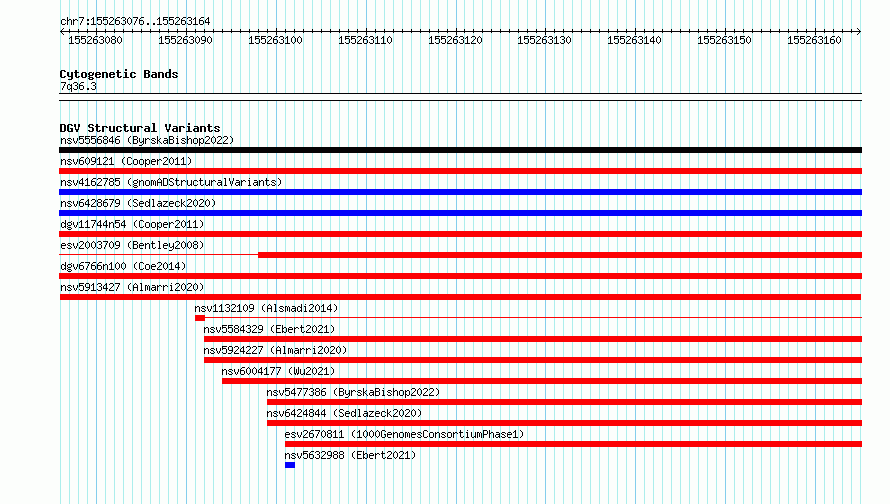This screenshot has height=504, width=890.
Task: Click ruler position 155263140
Action: pyautogui.click(x=635, y=40)
